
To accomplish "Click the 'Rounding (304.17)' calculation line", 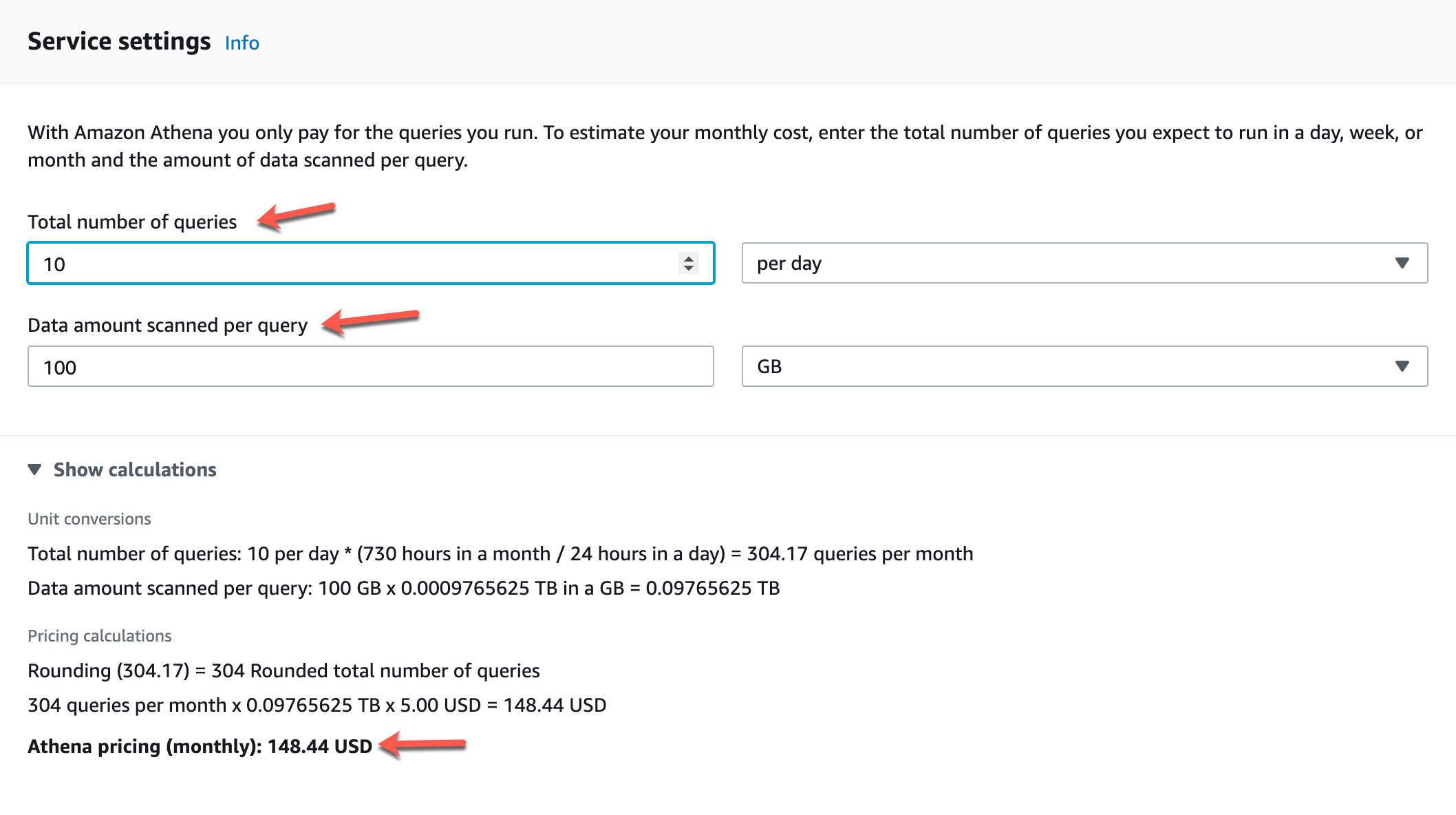I will (283, 670).
